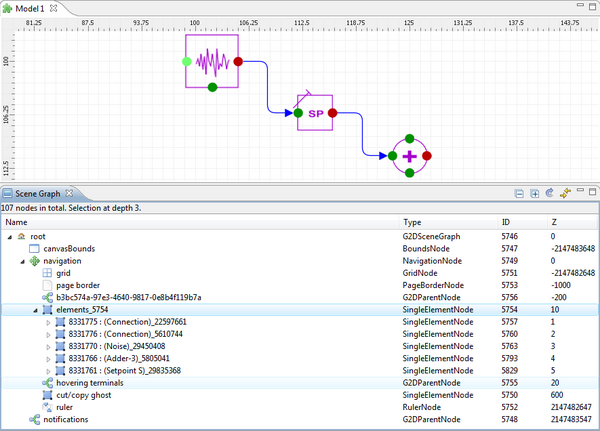Click the light green terminal left of Noise block

click(187, 62)
